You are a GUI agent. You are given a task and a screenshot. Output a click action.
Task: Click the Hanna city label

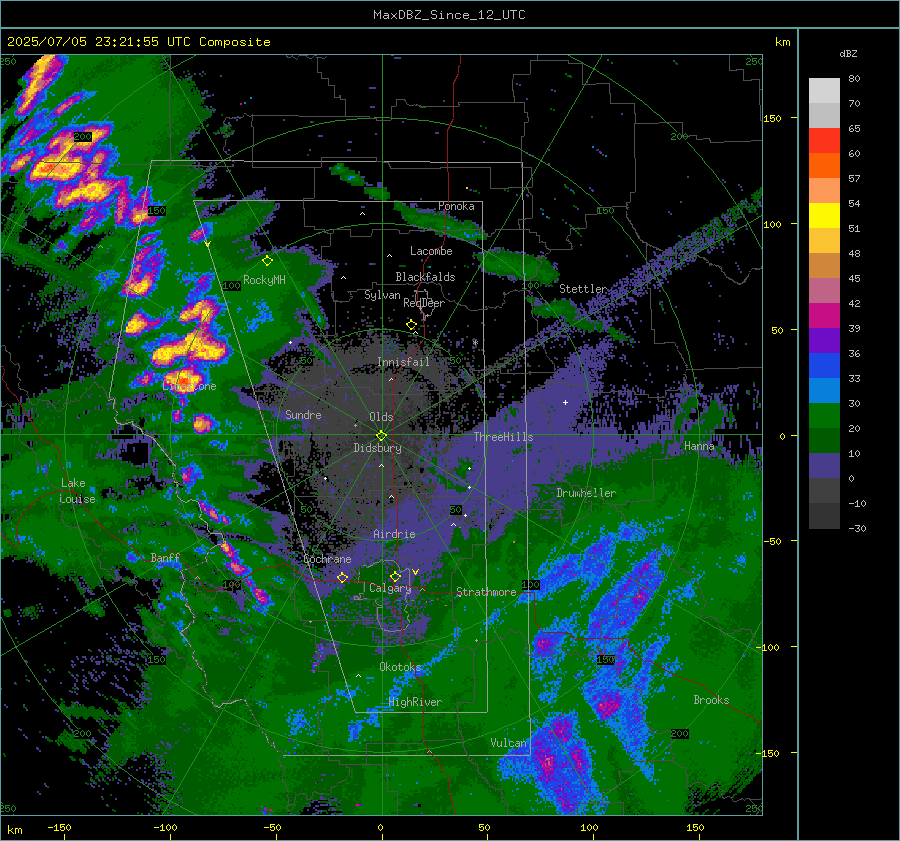[699, 446]
